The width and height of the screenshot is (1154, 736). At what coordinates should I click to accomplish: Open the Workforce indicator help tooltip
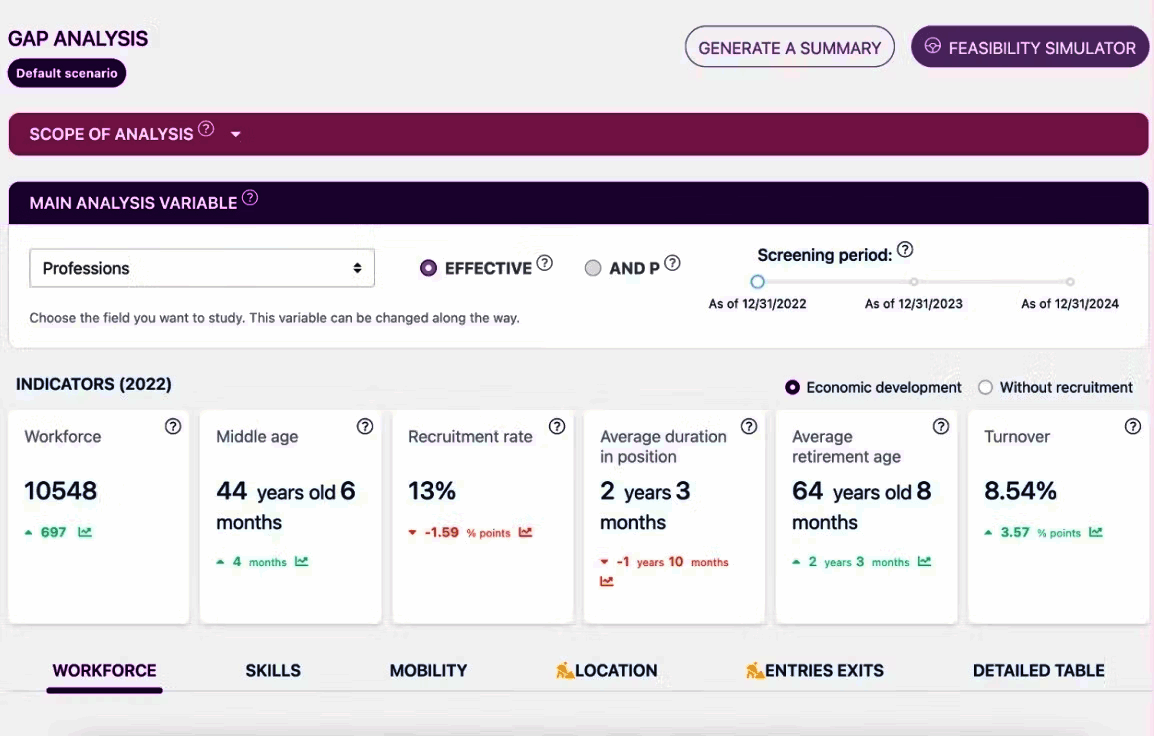(x=172, y=426)
